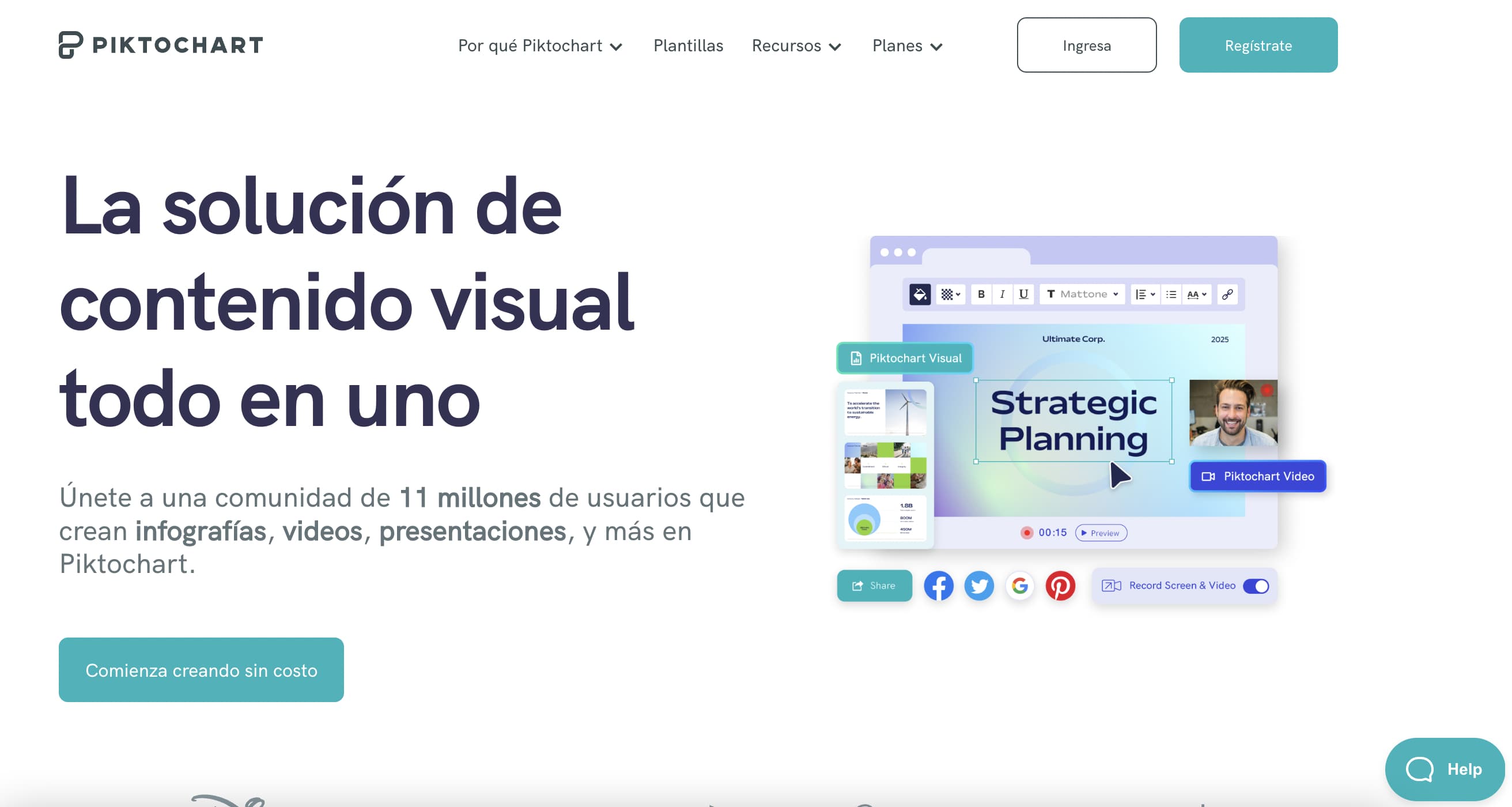
Task: Click the Preview play button
Action: pyautogui.click(x=1101, y=533)
